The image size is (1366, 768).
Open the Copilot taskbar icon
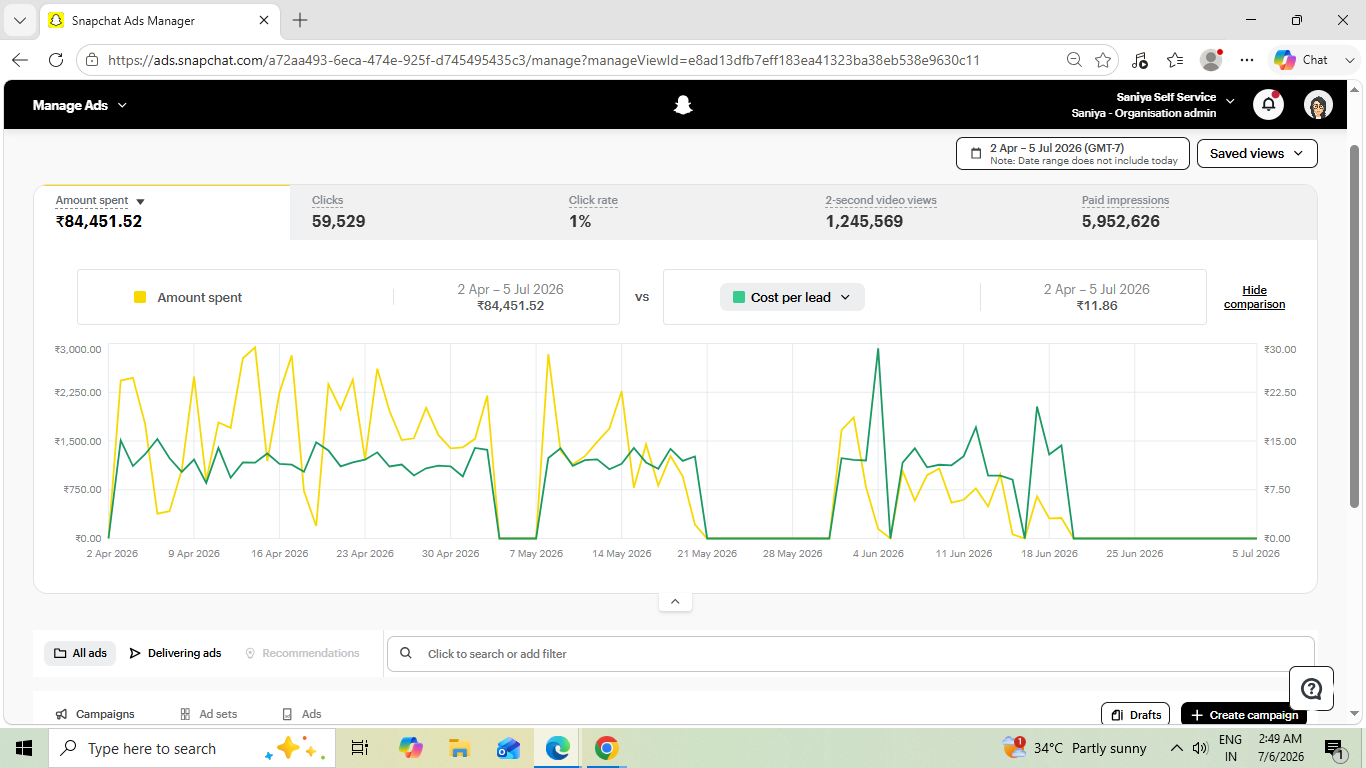pos(410,748)
